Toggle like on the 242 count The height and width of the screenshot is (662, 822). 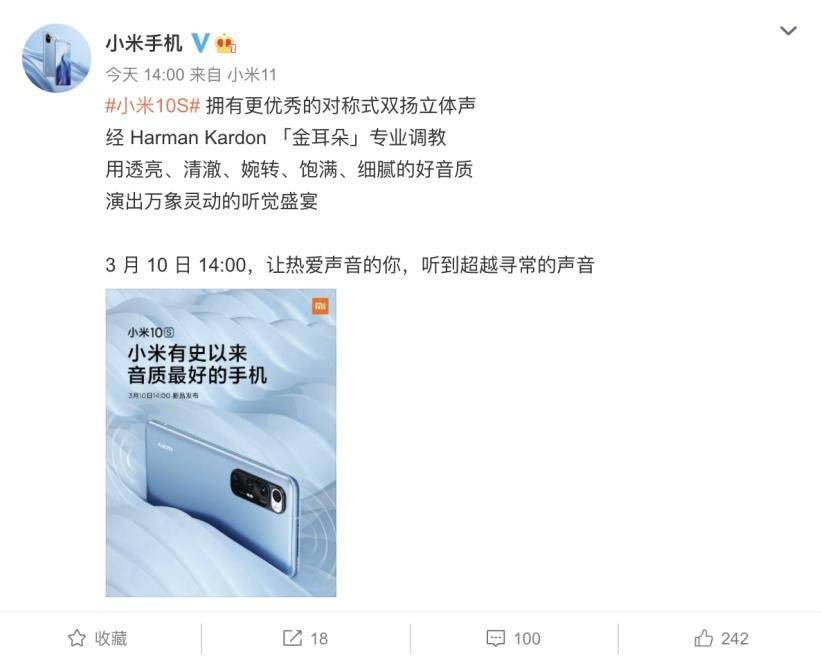pyautogui.click(x=734, y=638)
